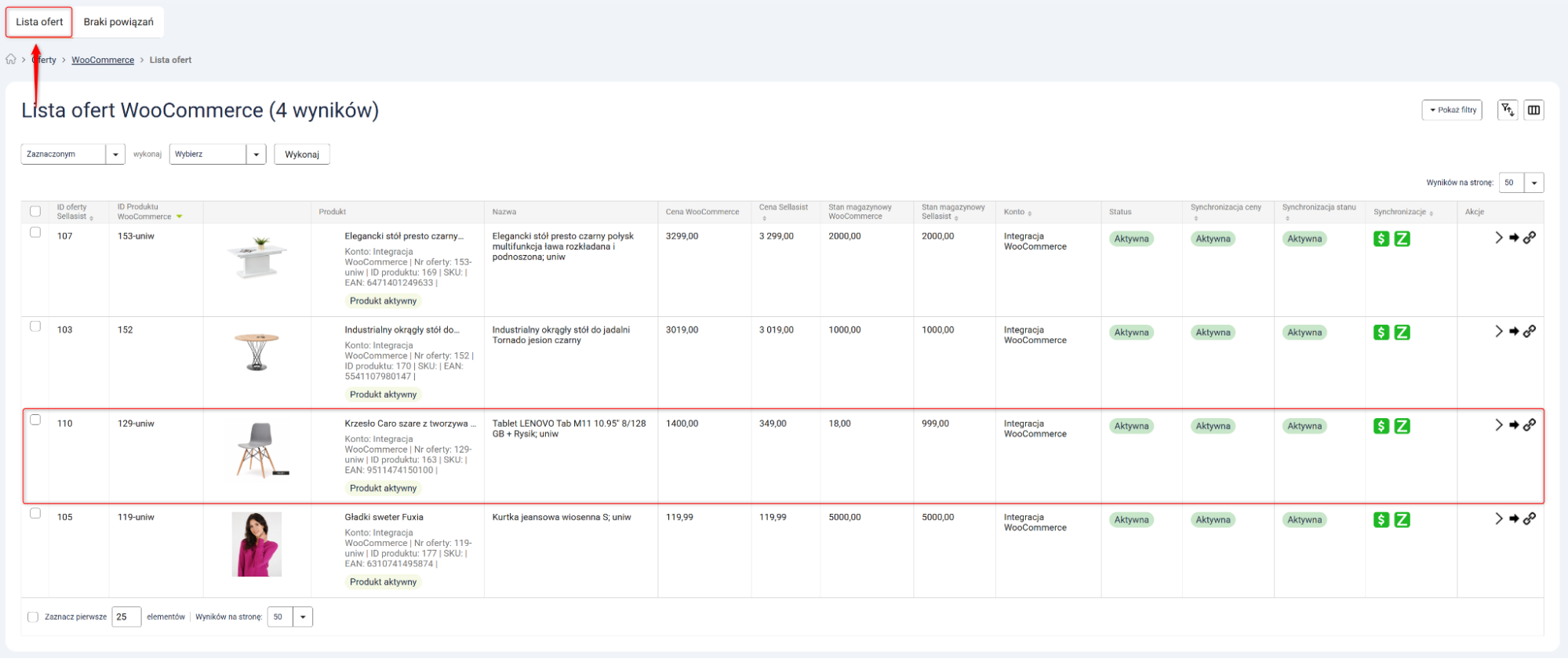The width and height of the screenshot is (1568, 659).
Task: Select the checkbox for offer 107
Action: click(x=35, y=233)
